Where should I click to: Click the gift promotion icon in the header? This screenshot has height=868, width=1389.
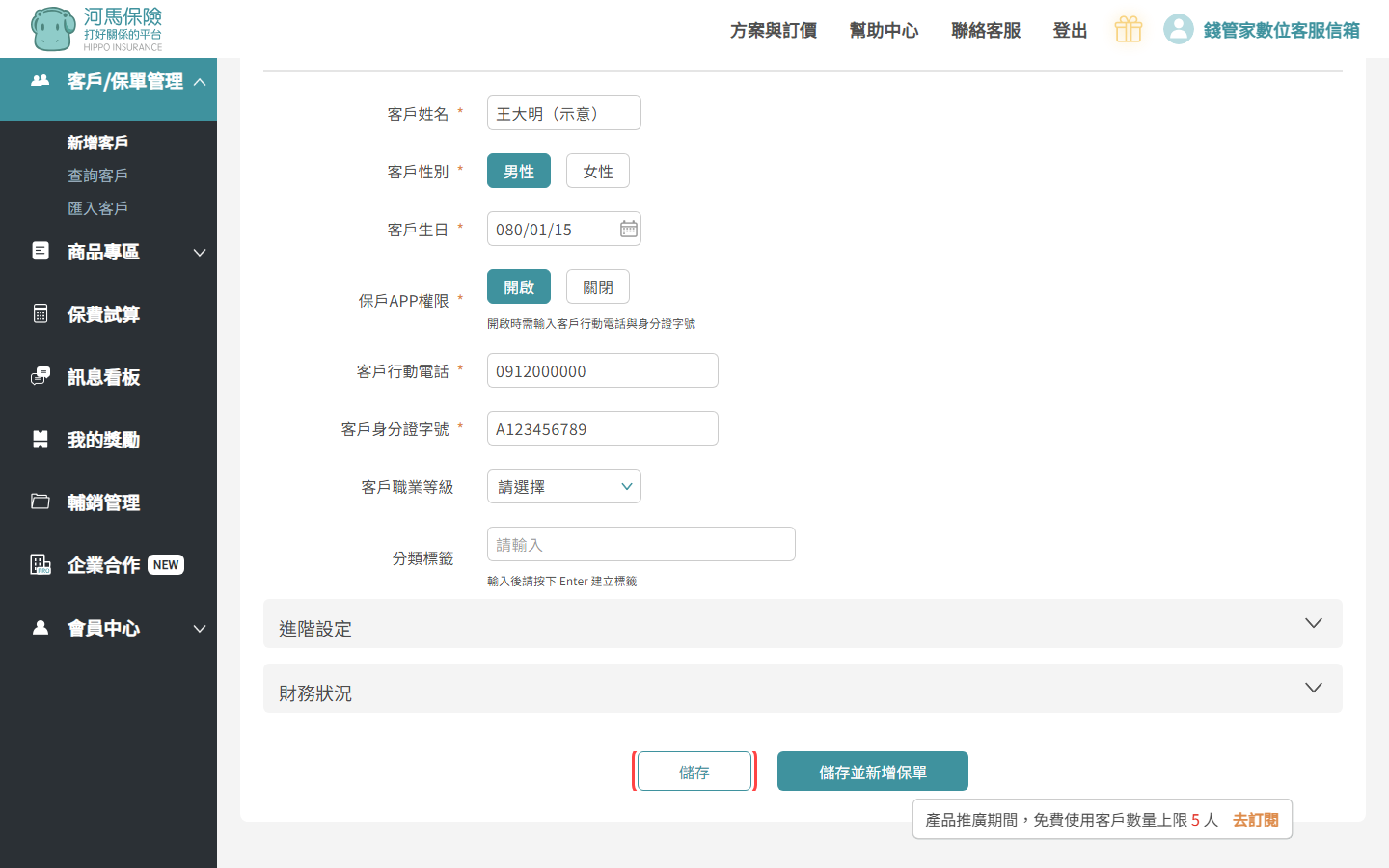(x=1128, y=29)
